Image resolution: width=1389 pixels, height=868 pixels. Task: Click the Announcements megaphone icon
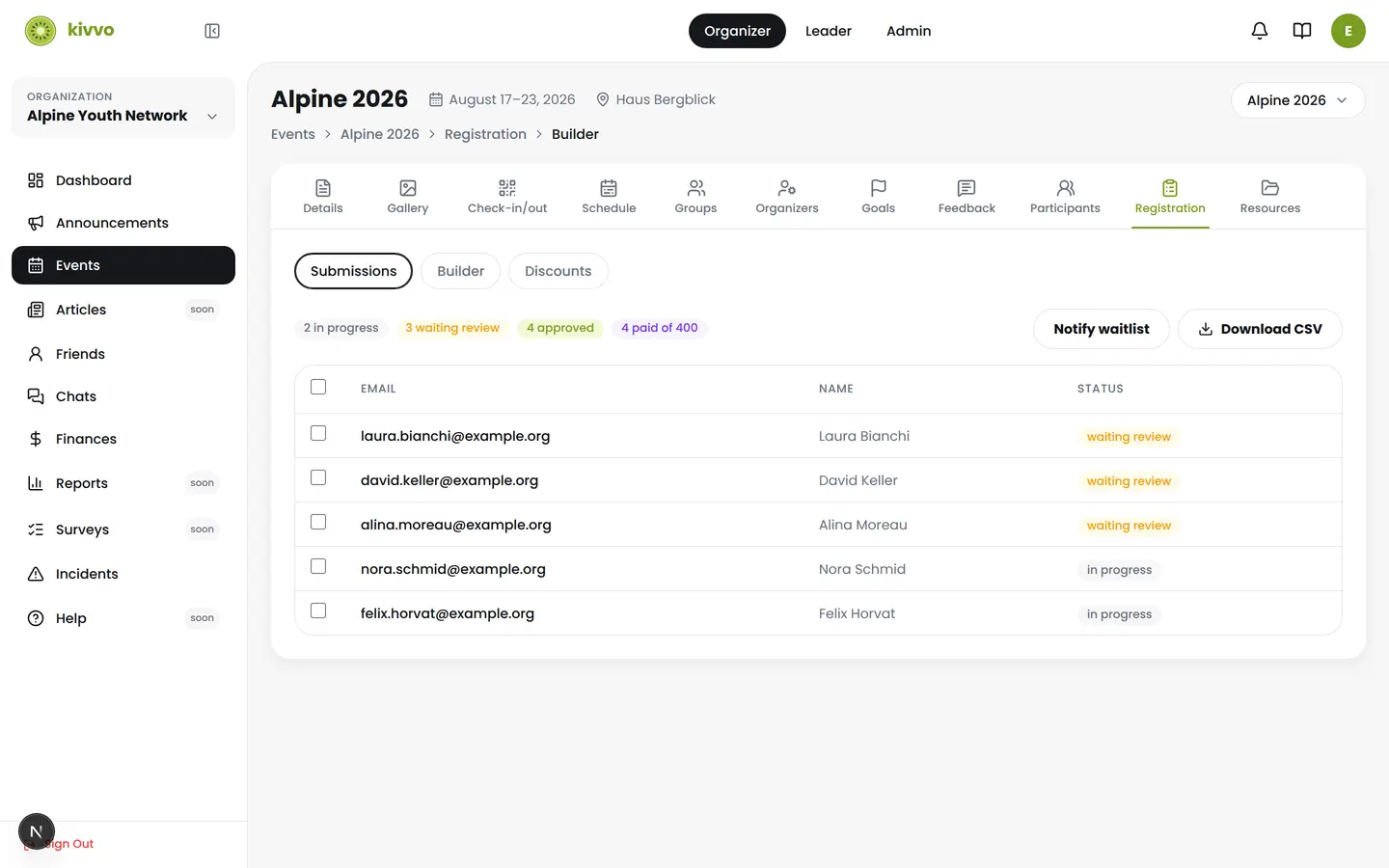(x=36, y=223)
